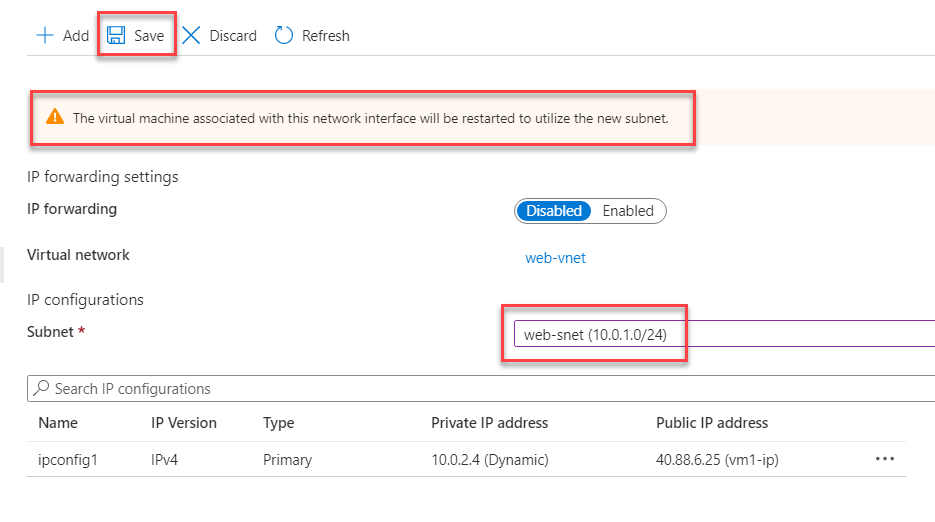Click the Save button label
This screenshot has height=522, width=935.
click(149, 36)
